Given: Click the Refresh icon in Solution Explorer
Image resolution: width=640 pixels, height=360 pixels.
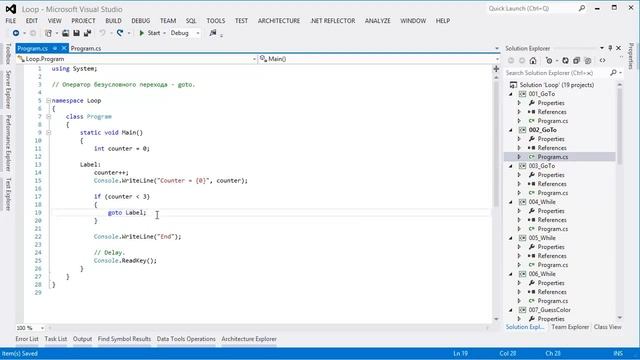Looking at the screenshot, I should point(565,60).
